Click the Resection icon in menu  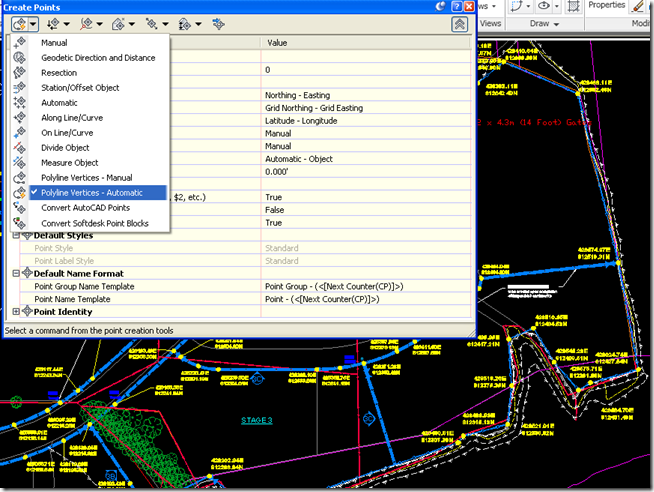click(x=20, y=73)
